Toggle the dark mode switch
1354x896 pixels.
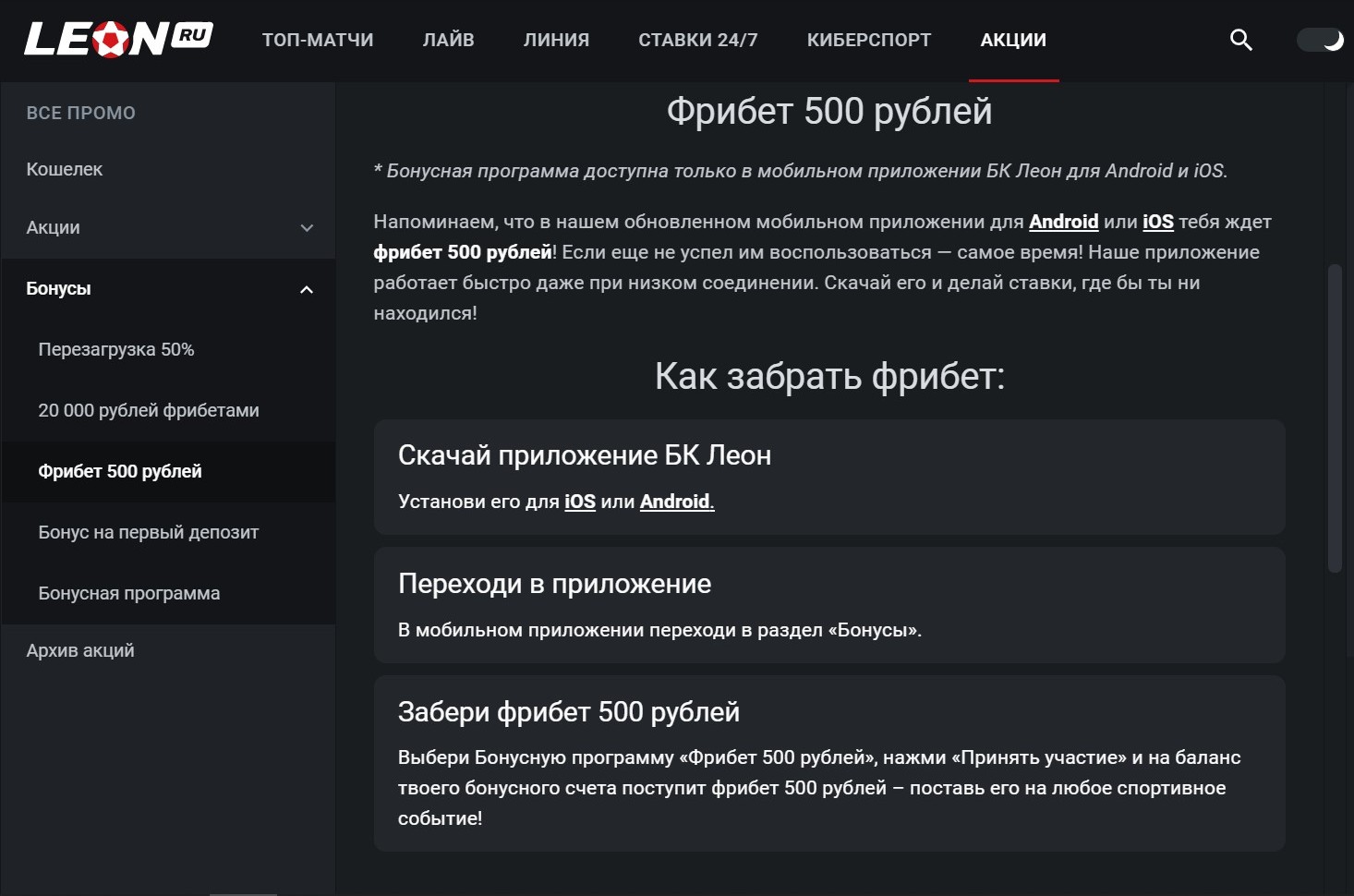coord(1320,40)
